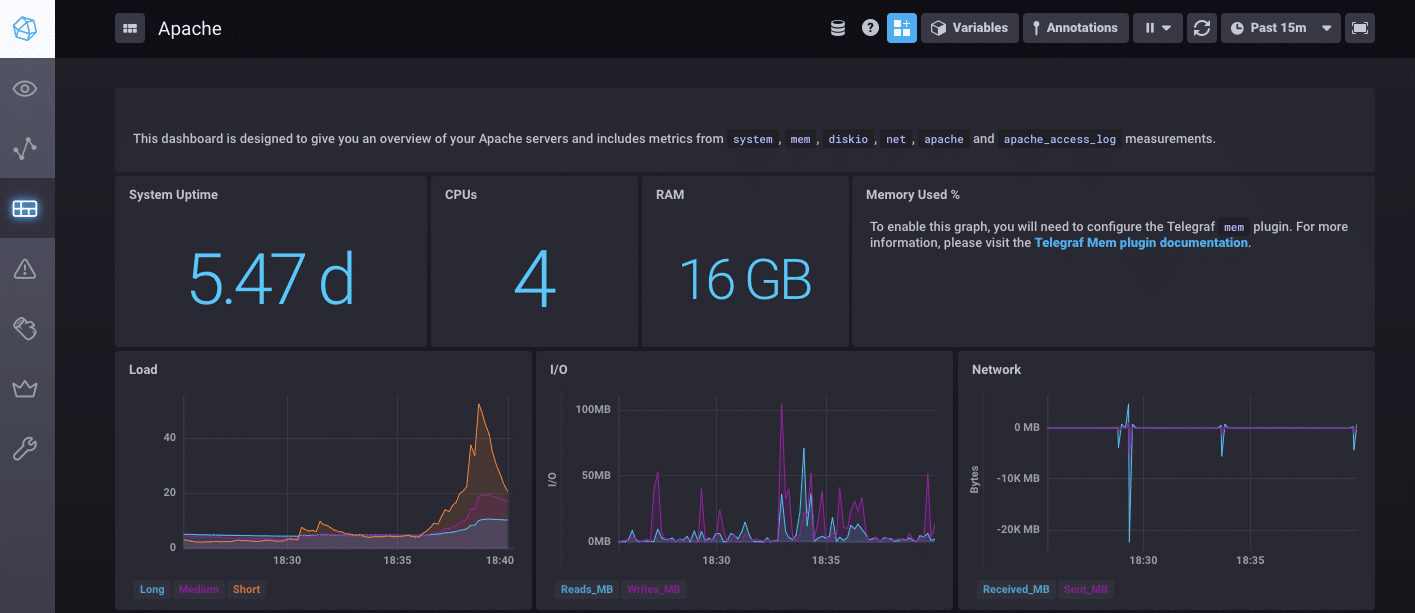This screenshot has height=613, width=1415.
Task: Open the Explore graph icon in the sidebar
Action: 25,149
